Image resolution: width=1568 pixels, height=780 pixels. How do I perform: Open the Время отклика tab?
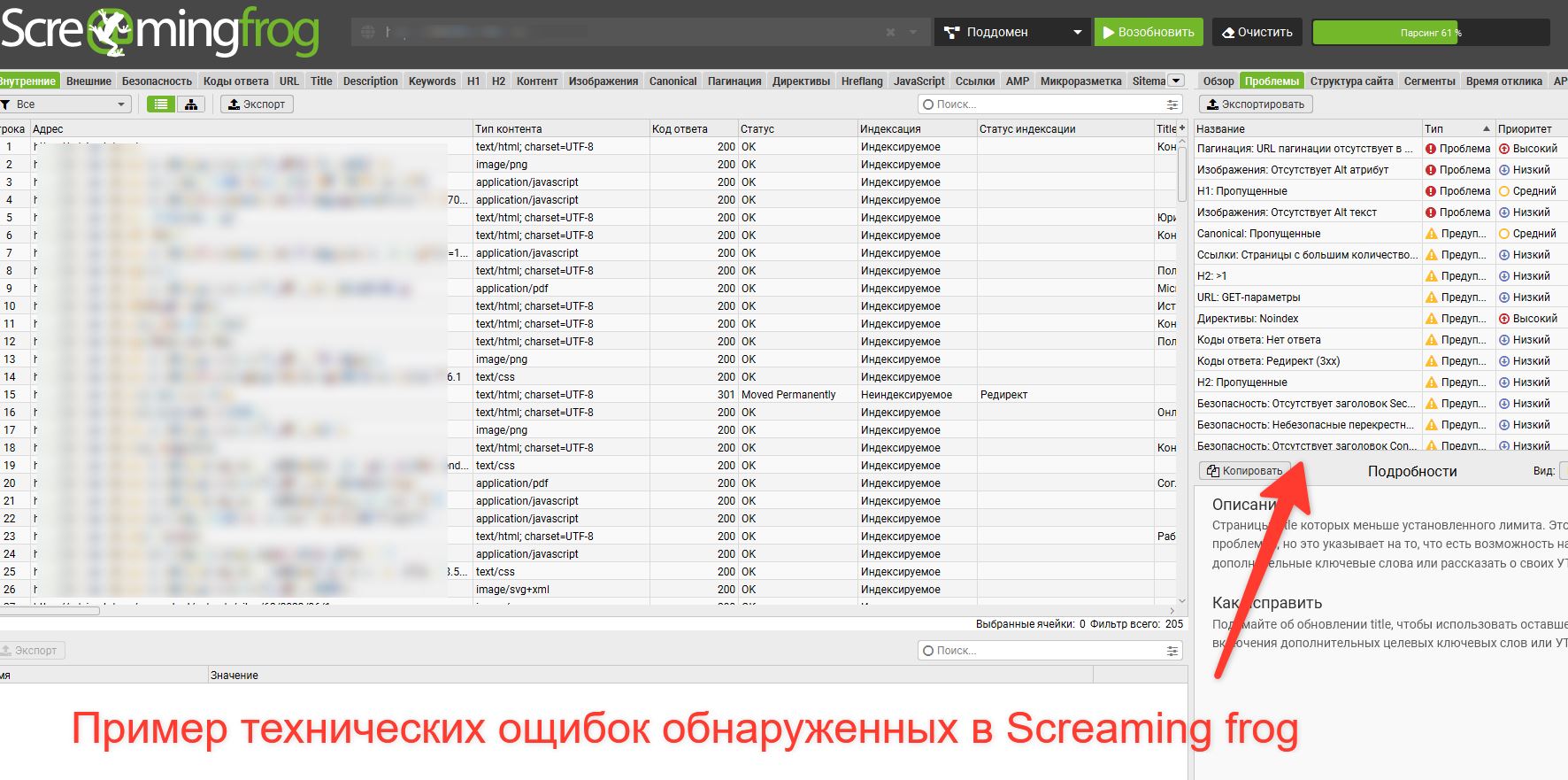[1503, 81]
